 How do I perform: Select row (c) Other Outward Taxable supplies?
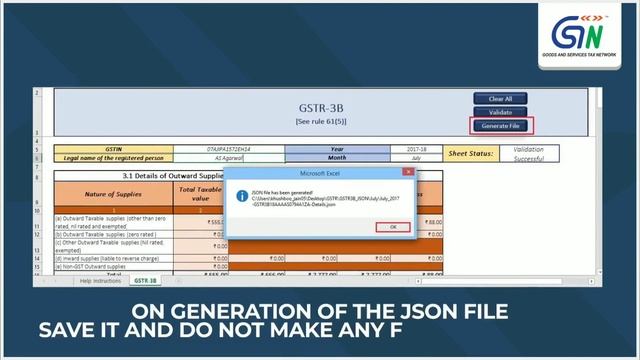[113, 247]
